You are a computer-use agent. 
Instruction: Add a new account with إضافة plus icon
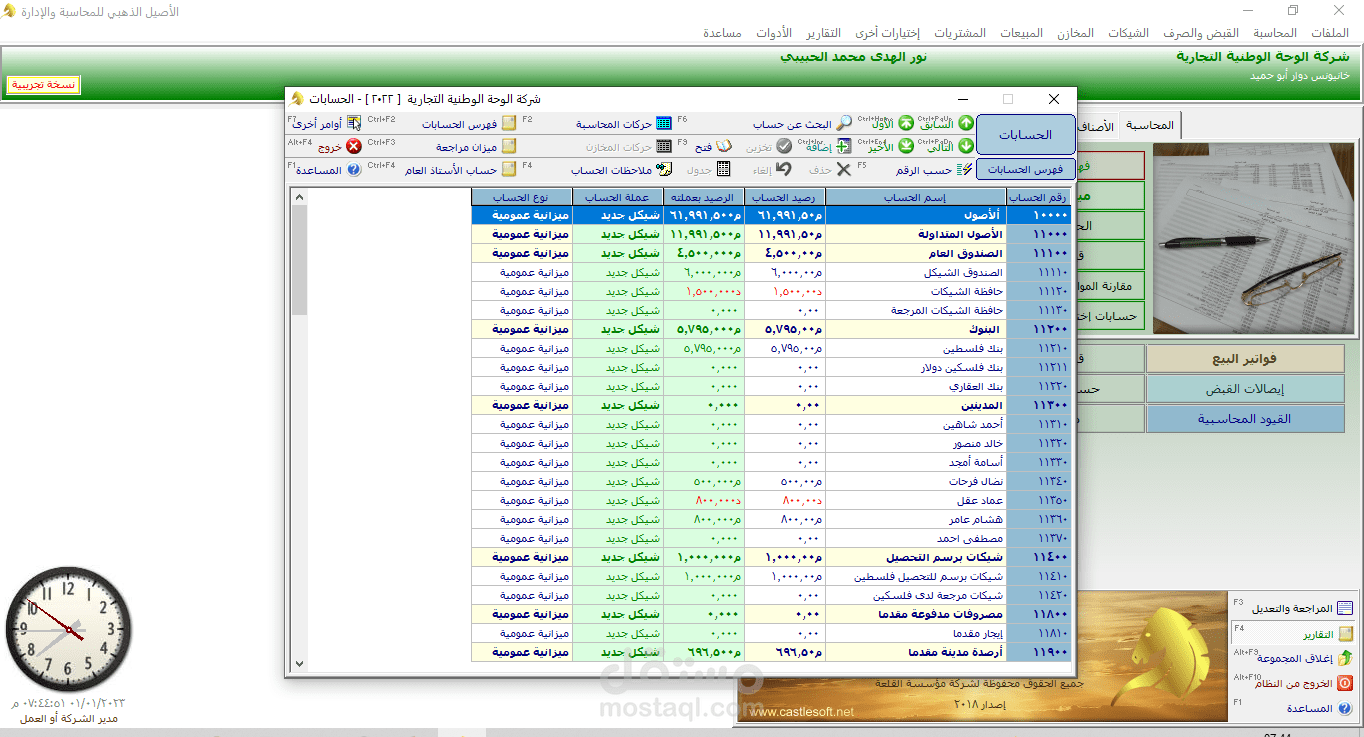pos(842,146)
